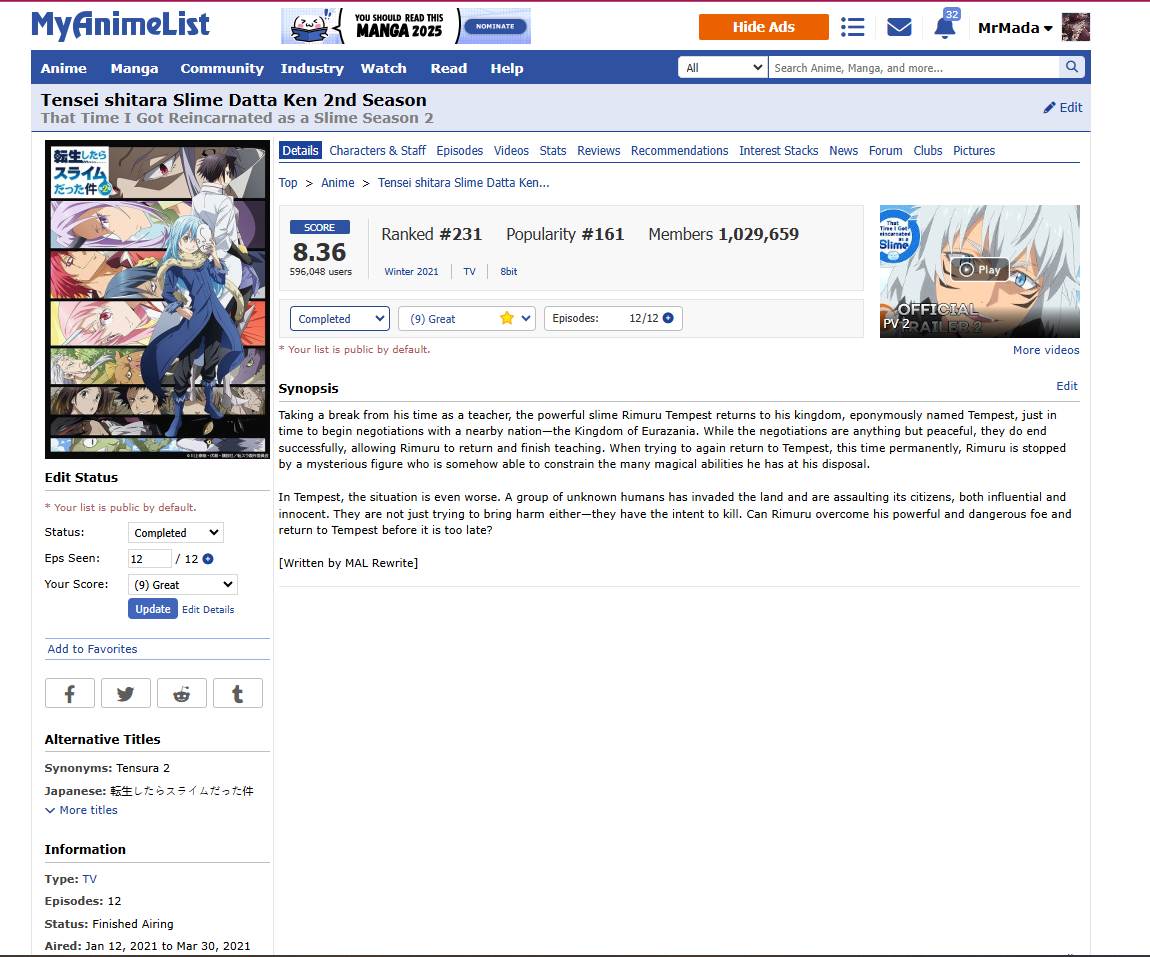Switch to the News tab
Viewport: 1150px width, 957px height.
coord(843,150)
